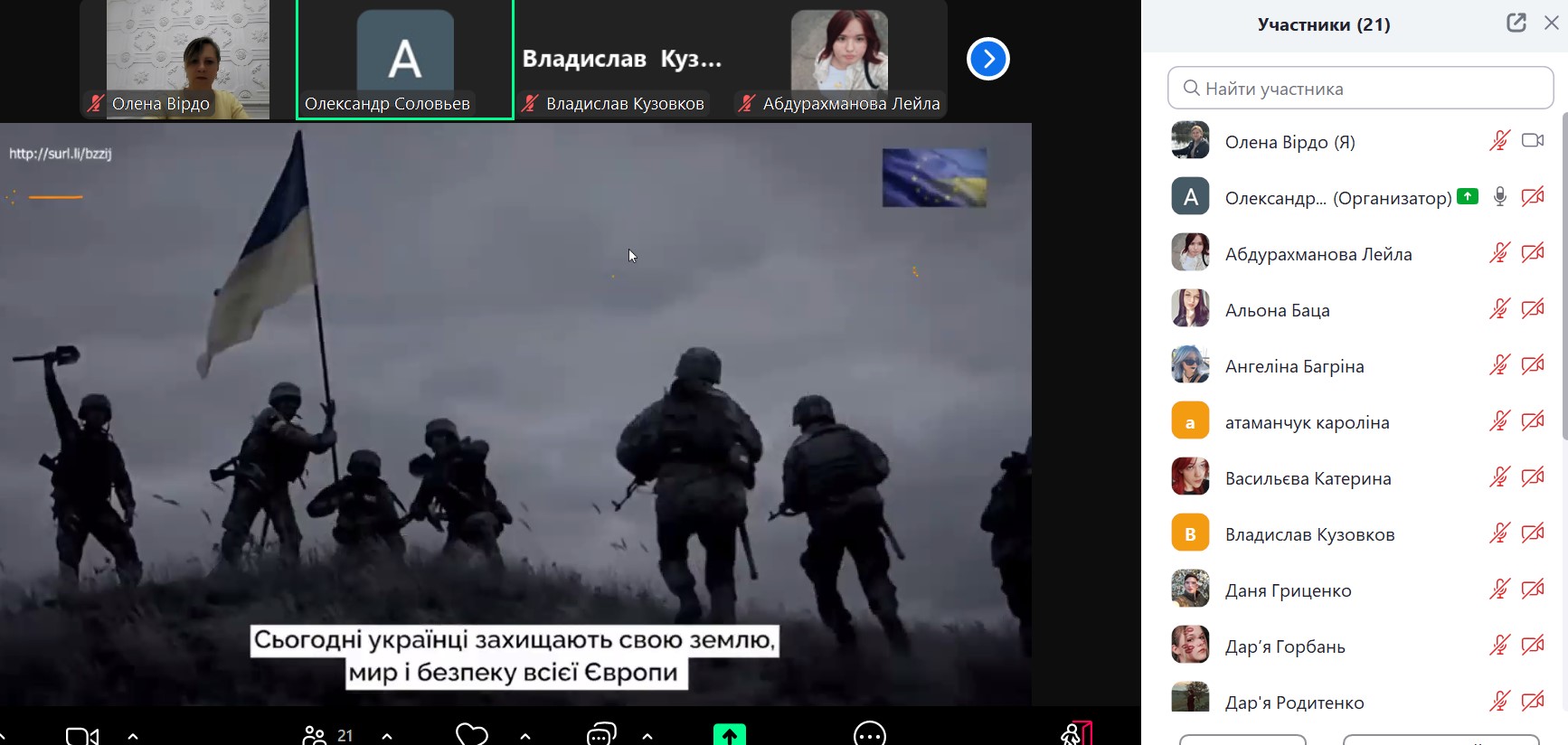Click participant count 21 in toolbar
This screenshot has width=1568, height=745.
coord(345,736)
